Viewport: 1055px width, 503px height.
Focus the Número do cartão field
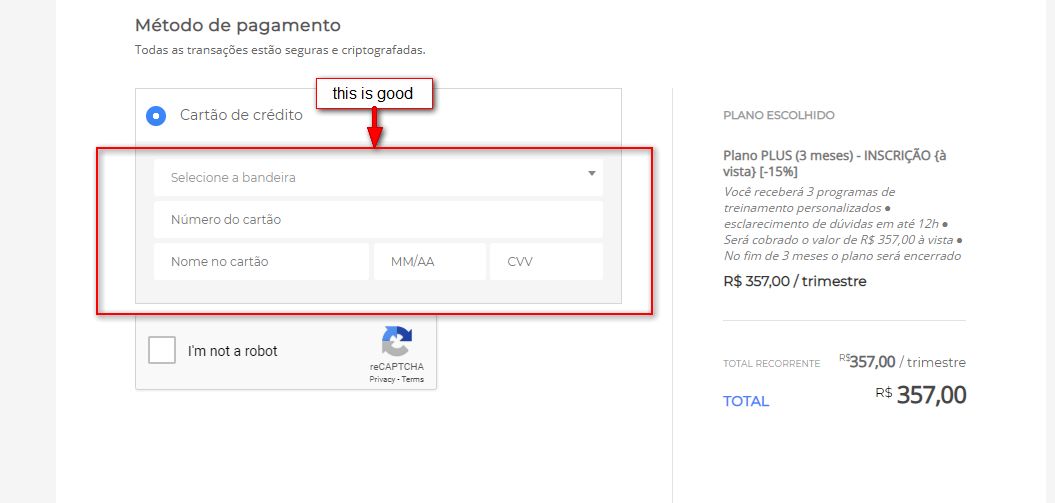pyautogui.click(x=378, y=219)
